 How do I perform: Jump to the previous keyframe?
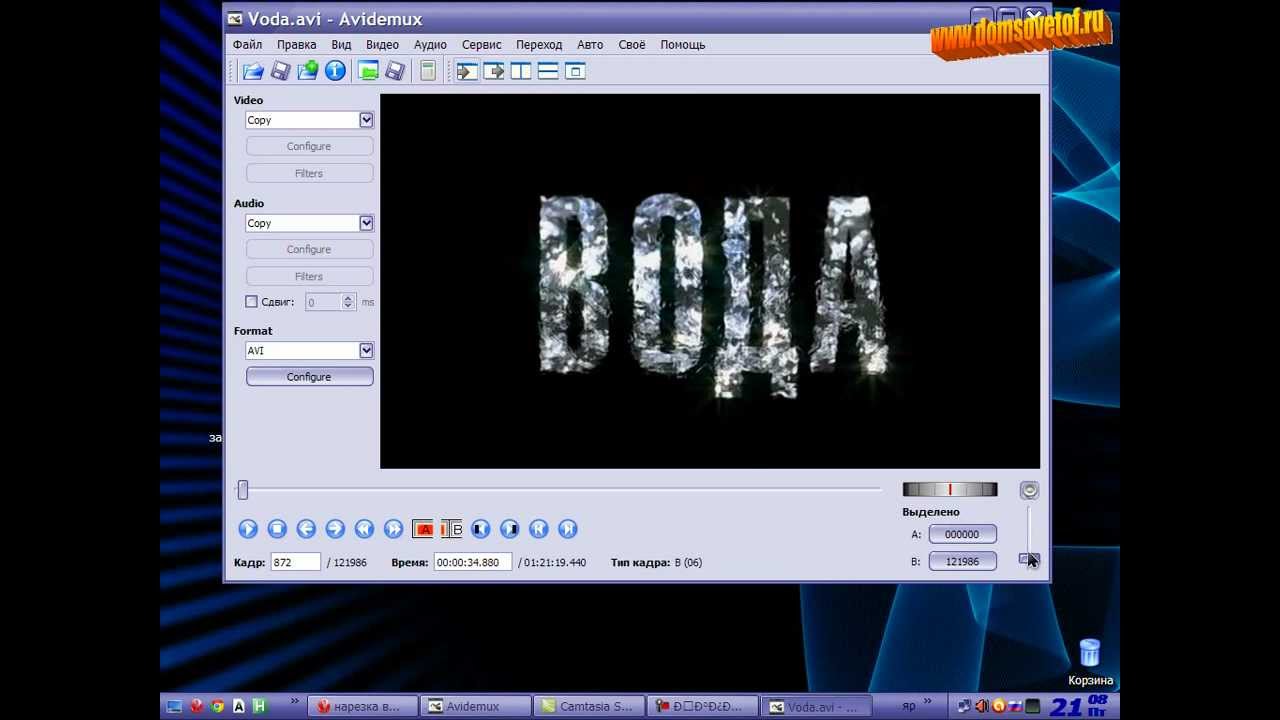364,529
